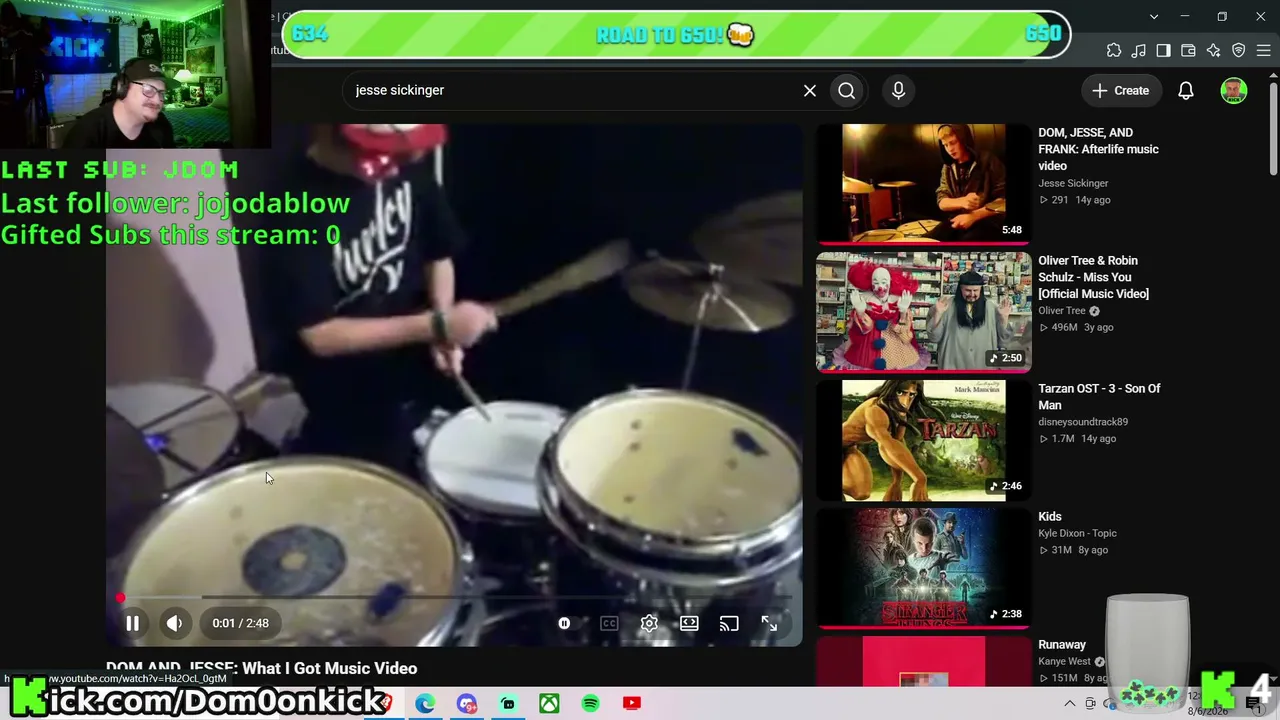Image resolution: width=1280 pixels, height=720 pixels.
Task: Open the Tarzan video thumbnail
Action: click(924, 440)
